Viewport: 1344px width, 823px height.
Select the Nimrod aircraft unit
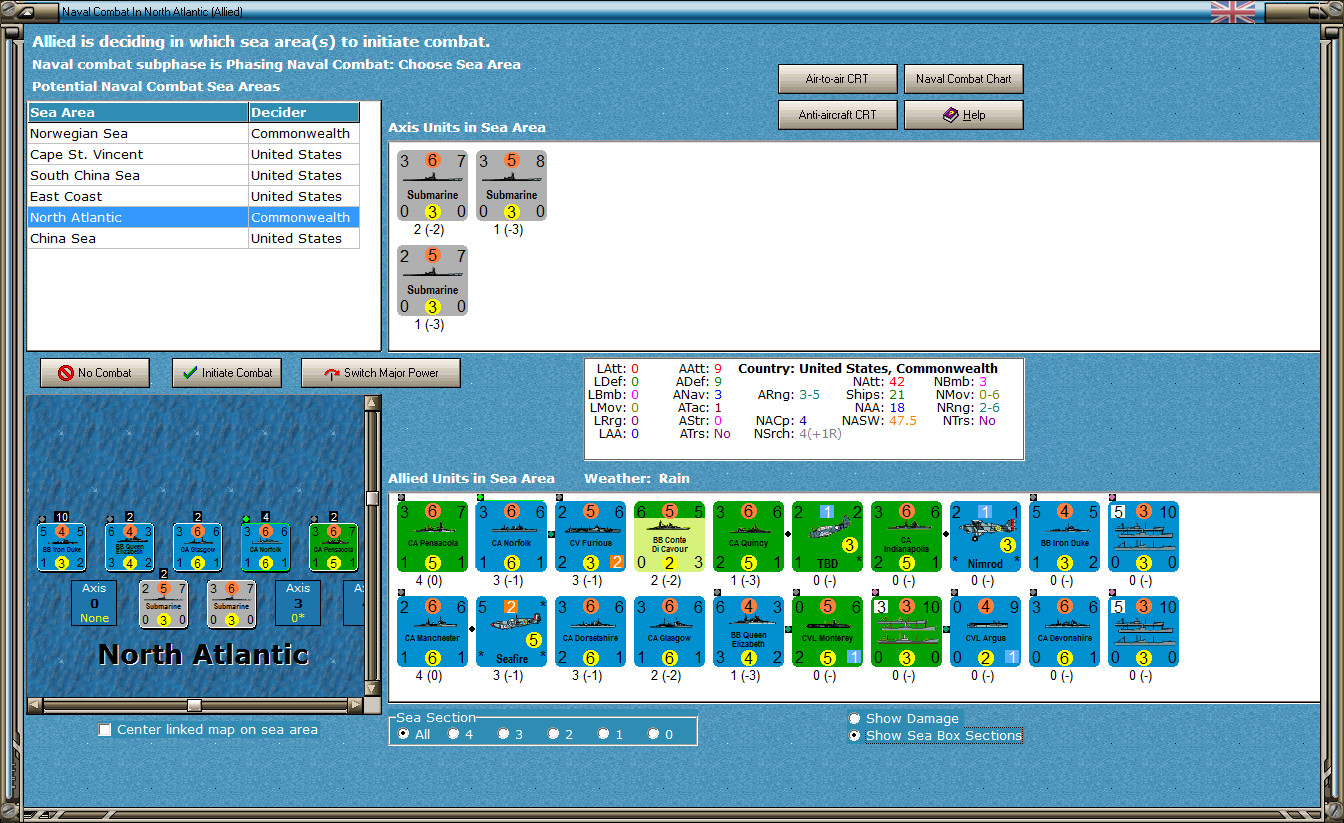[x=985, y=536]
